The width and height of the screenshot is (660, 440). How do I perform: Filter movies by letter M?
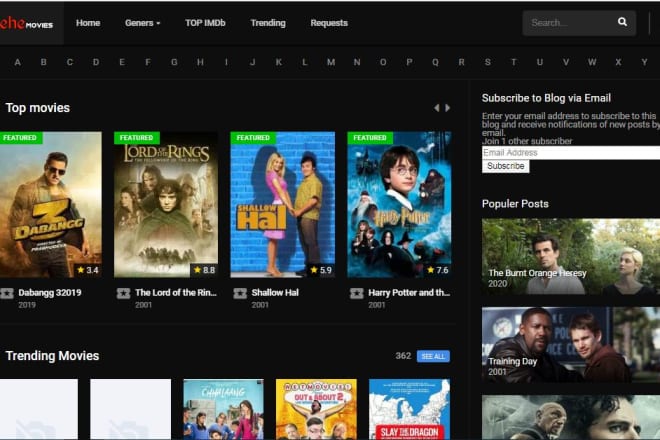pos(331,62)
